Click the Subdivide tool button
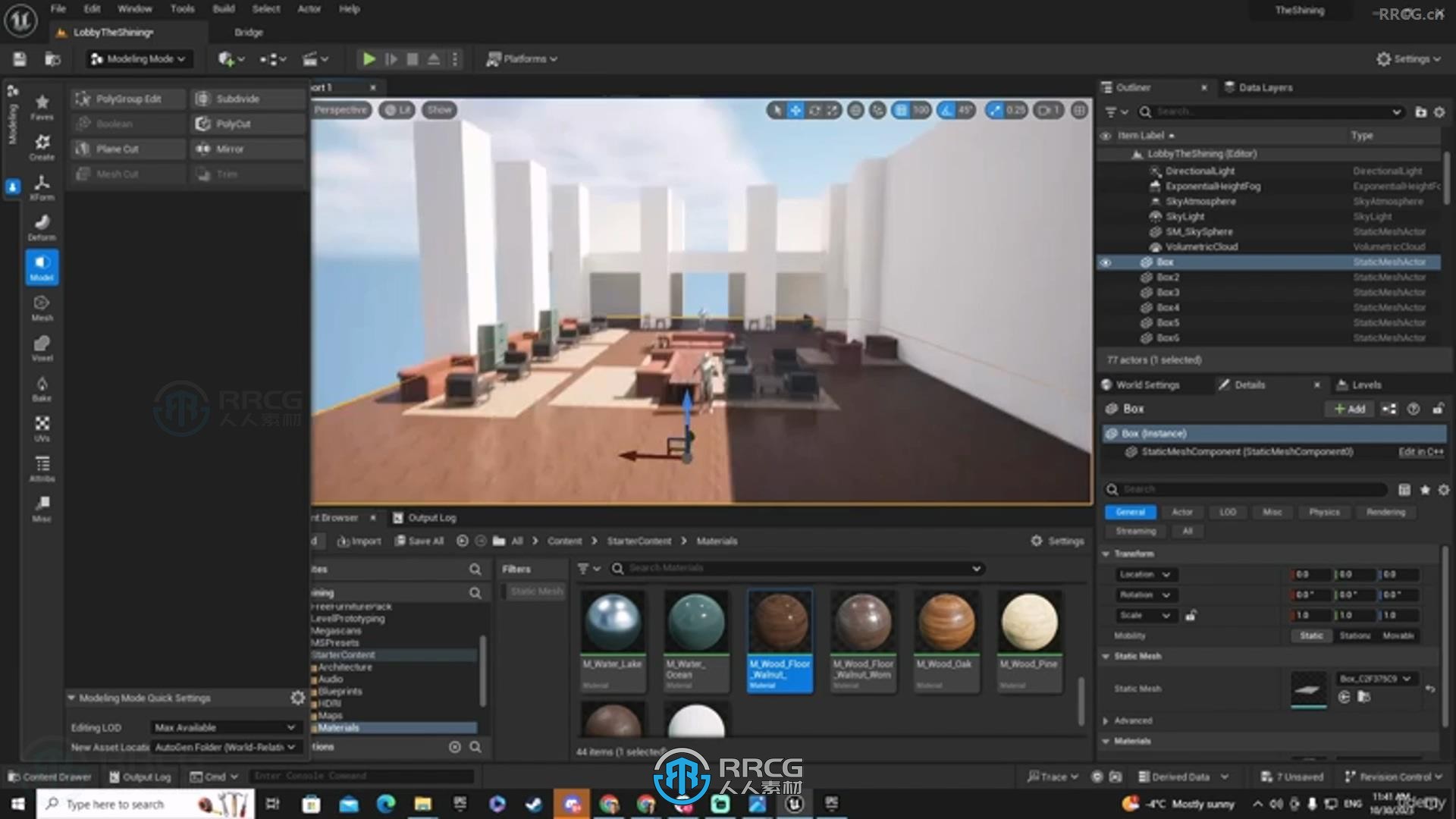 [x=247, y=99]
